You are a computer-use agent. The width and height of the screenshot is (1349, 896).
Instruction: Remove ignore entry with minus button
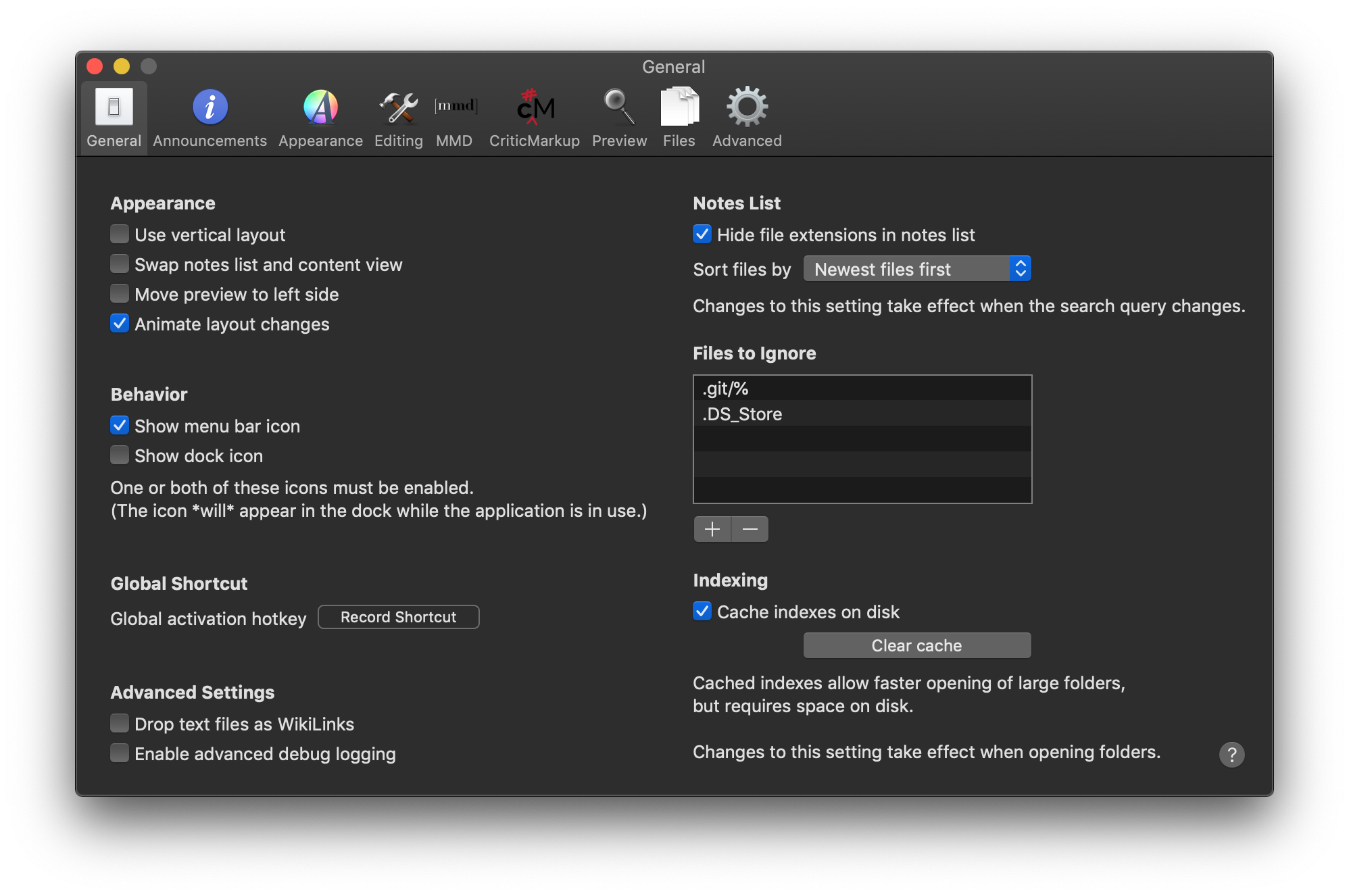[750, 529]
